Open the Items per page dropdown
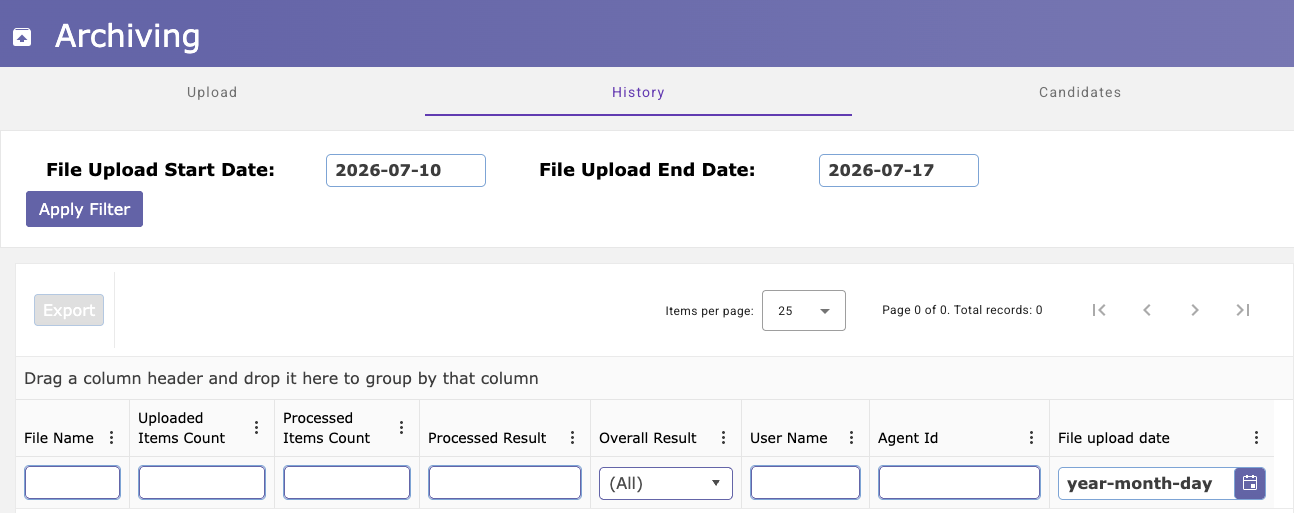 pyautogui.click(x=804, y=310)
